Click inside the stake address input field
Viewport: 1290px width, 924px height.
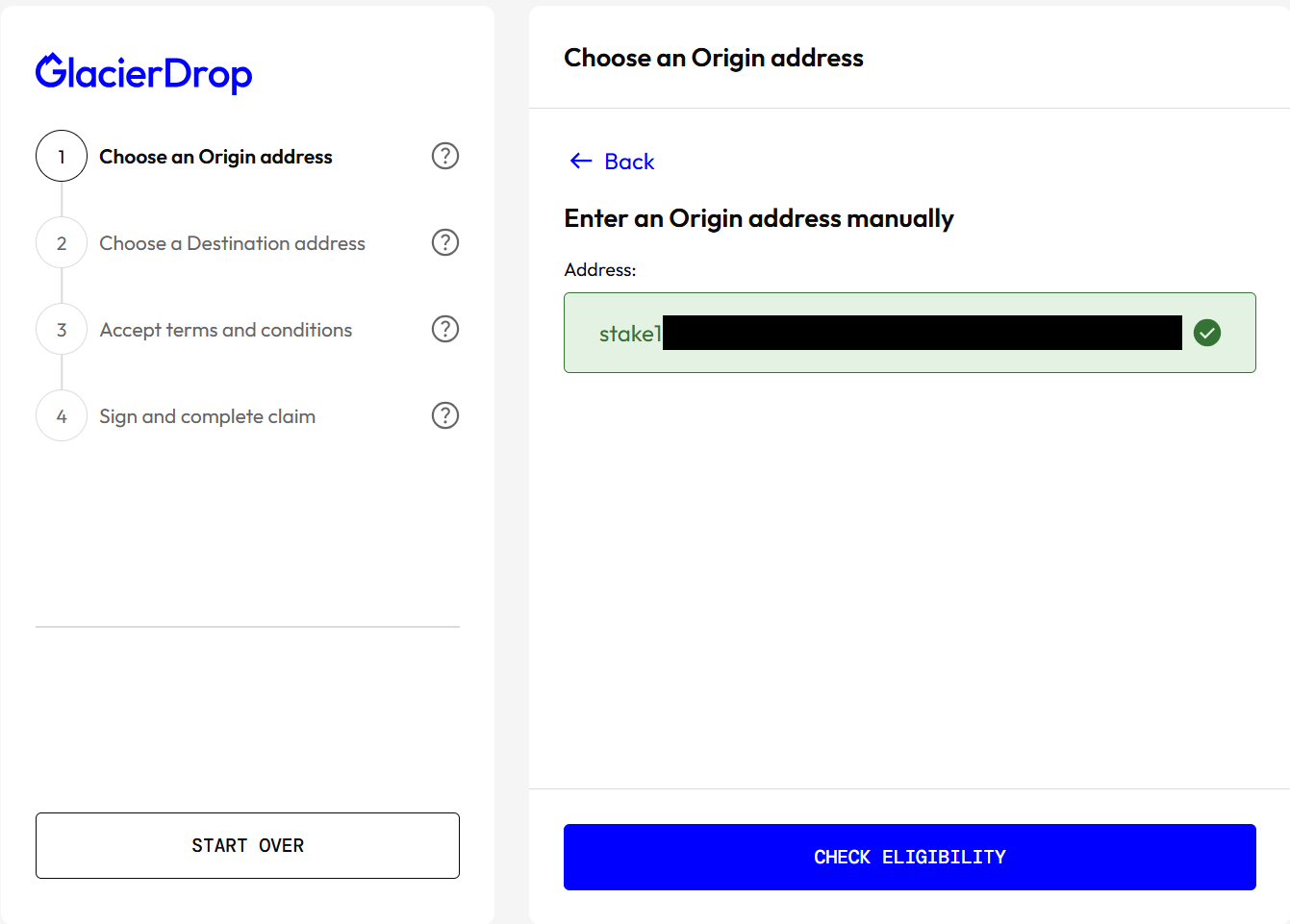[x=910, y=333]
